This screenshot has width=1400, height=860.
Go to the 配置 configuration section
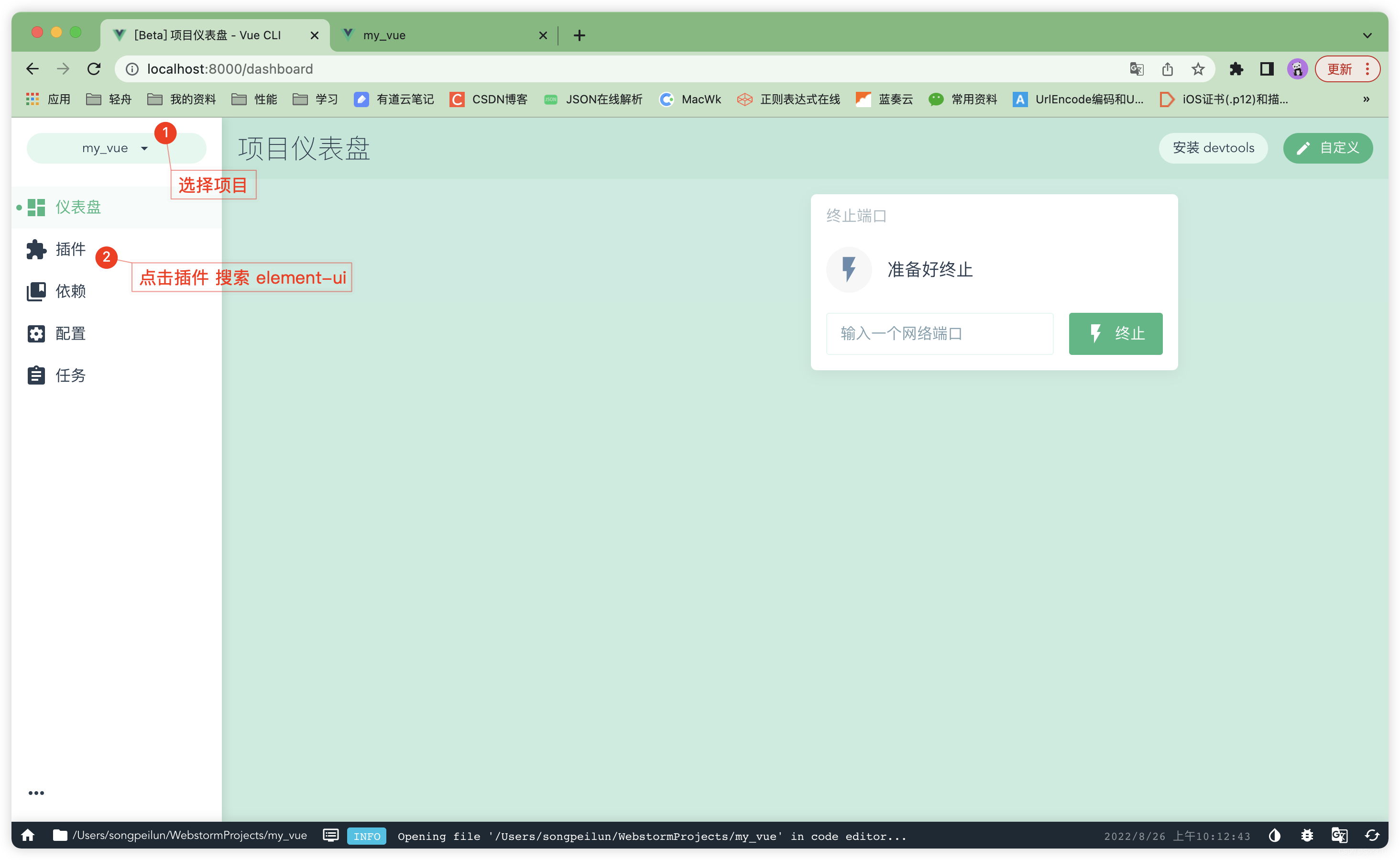70,333
